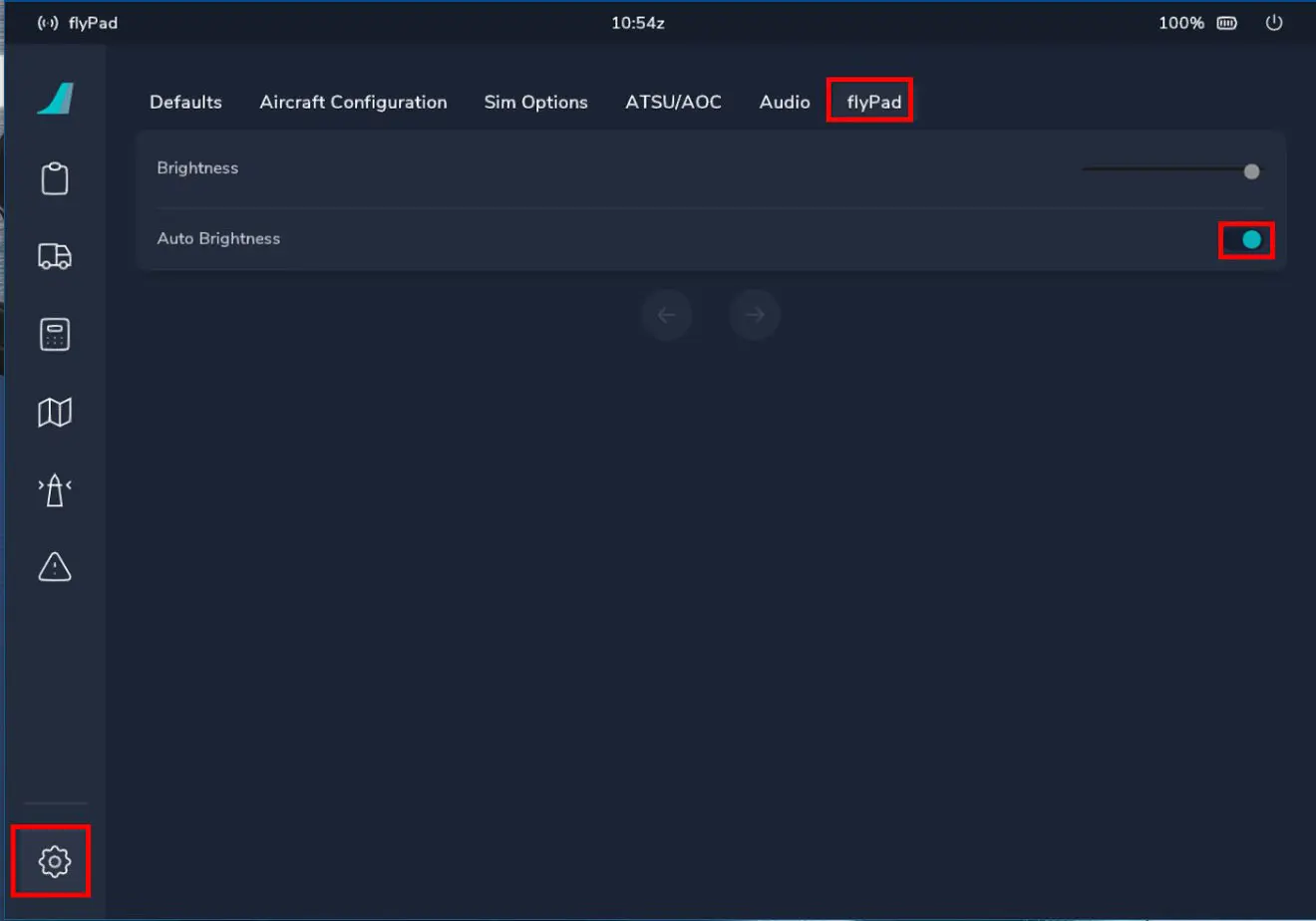Open the Dispatch clipboard page

[55, 178]
